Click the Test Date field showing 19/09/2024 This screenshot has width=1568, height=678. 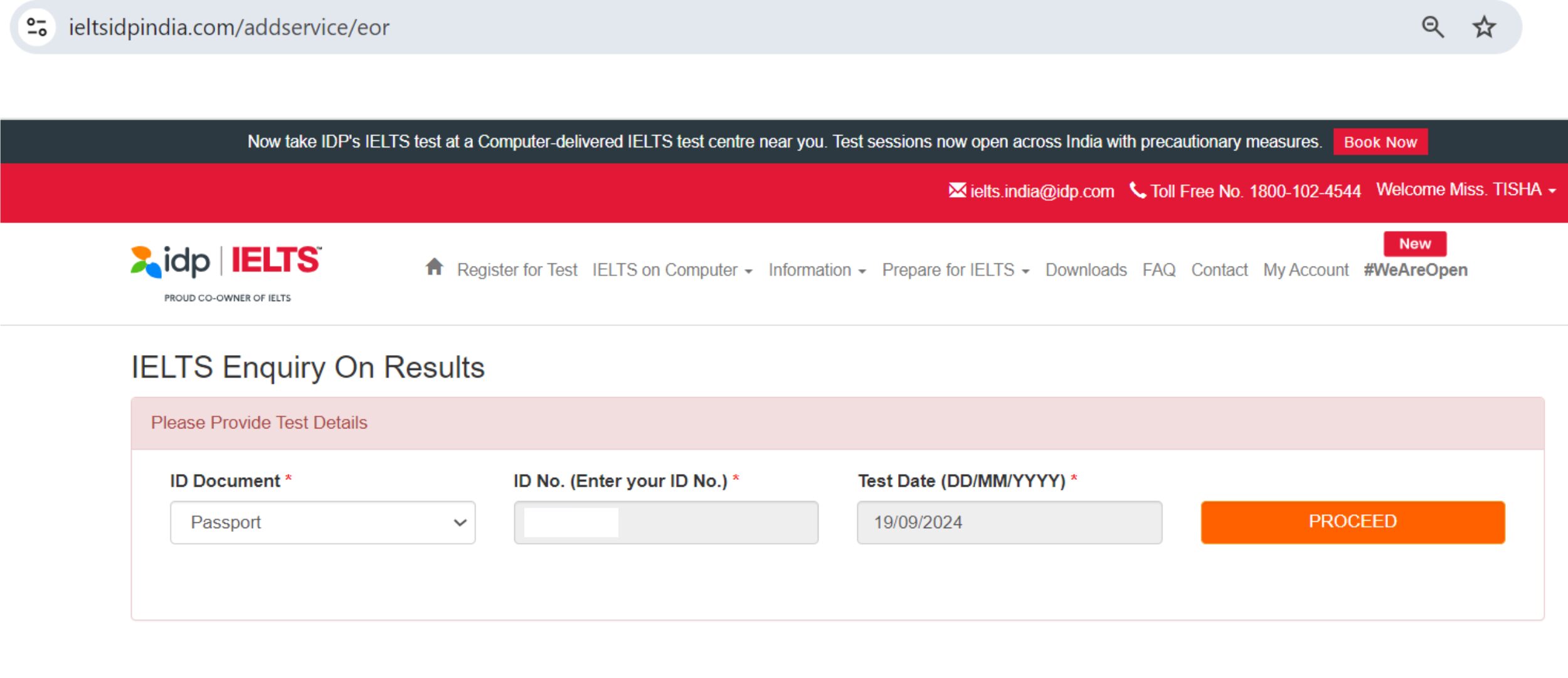tap(1009, 522)
